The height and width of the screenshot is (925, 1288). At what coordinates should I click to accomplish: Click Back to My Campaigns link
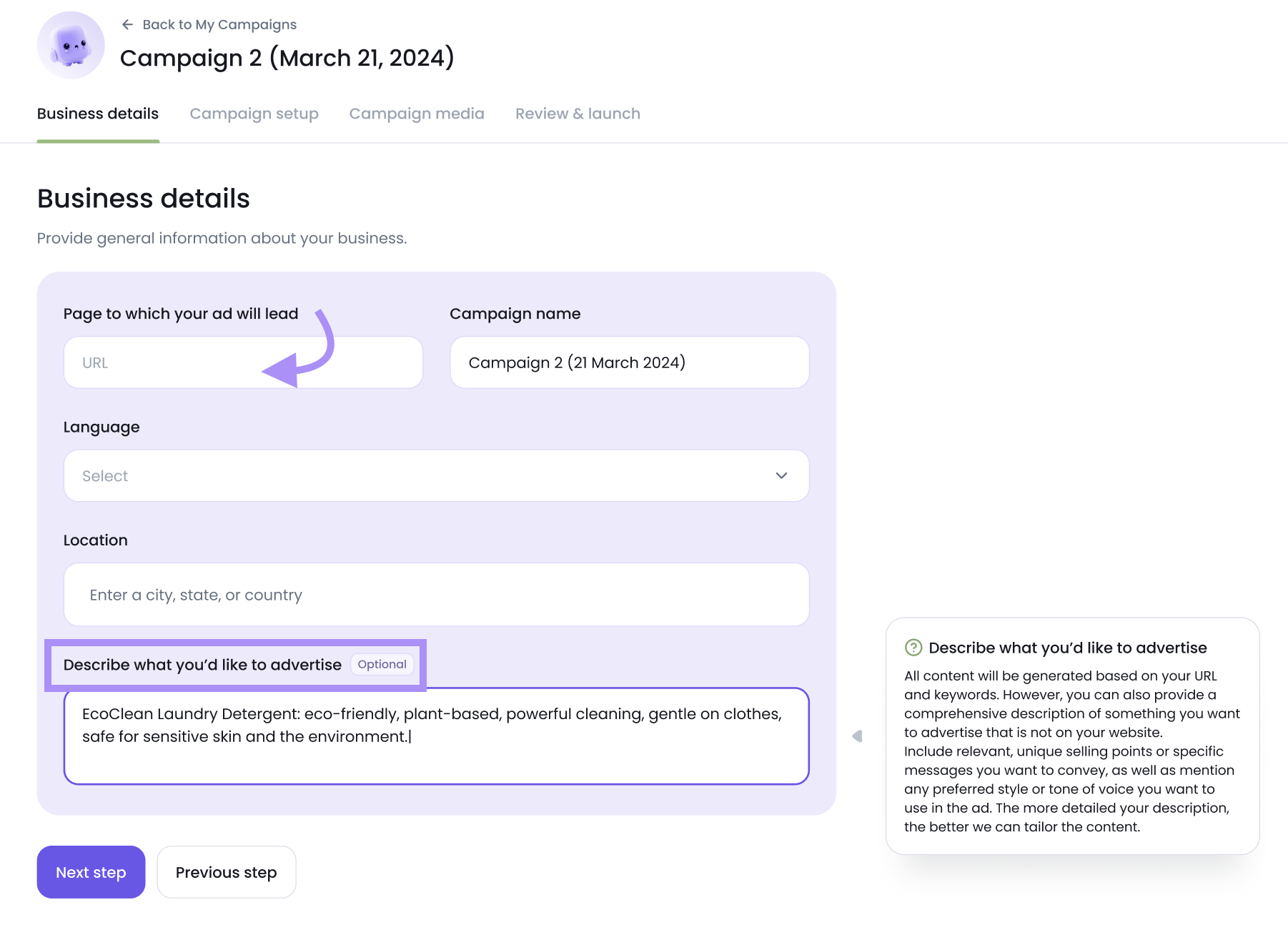click(x=219, y=25)
